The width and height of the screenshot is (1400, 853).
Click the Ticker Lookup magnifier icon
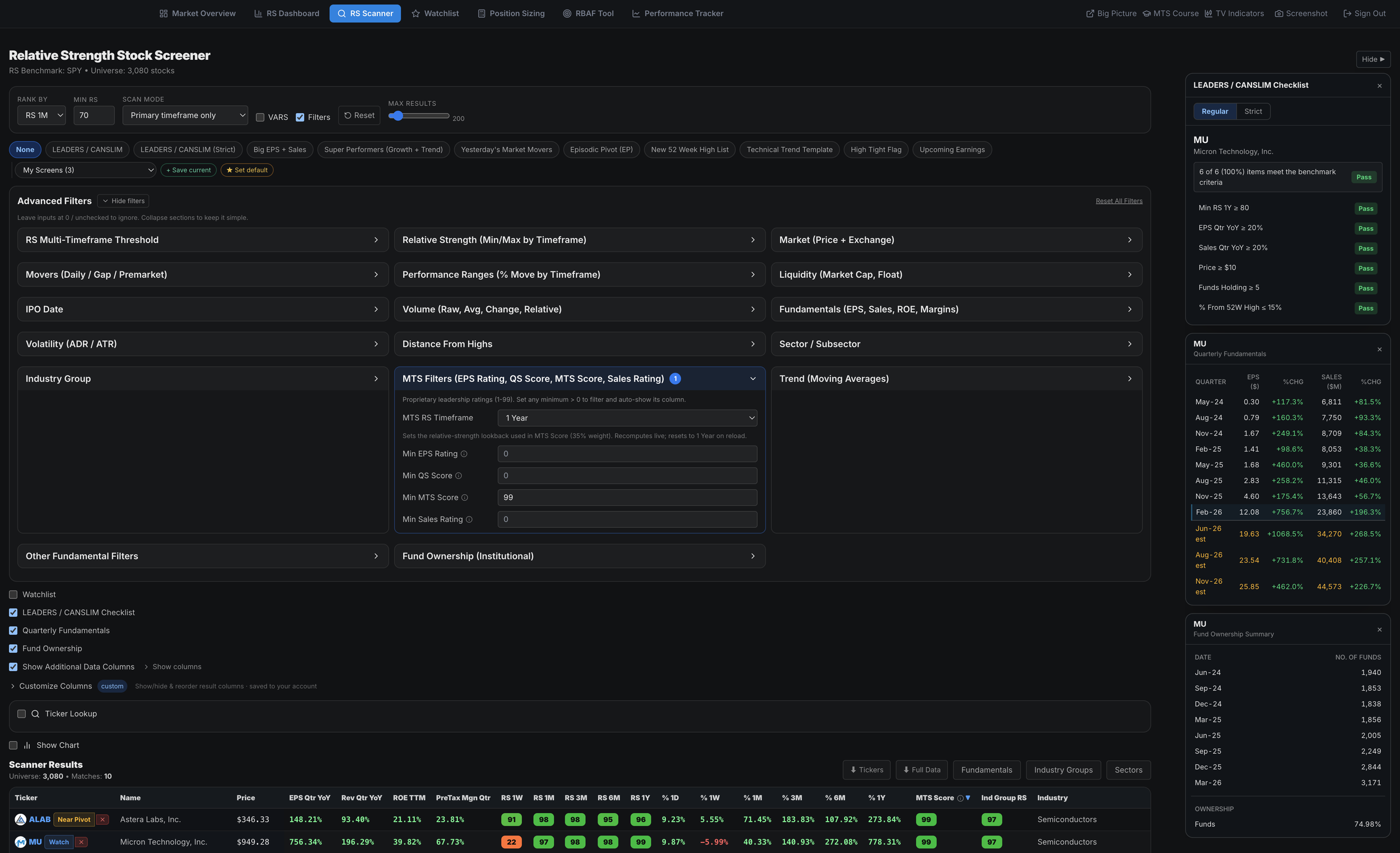click(35, 714)
